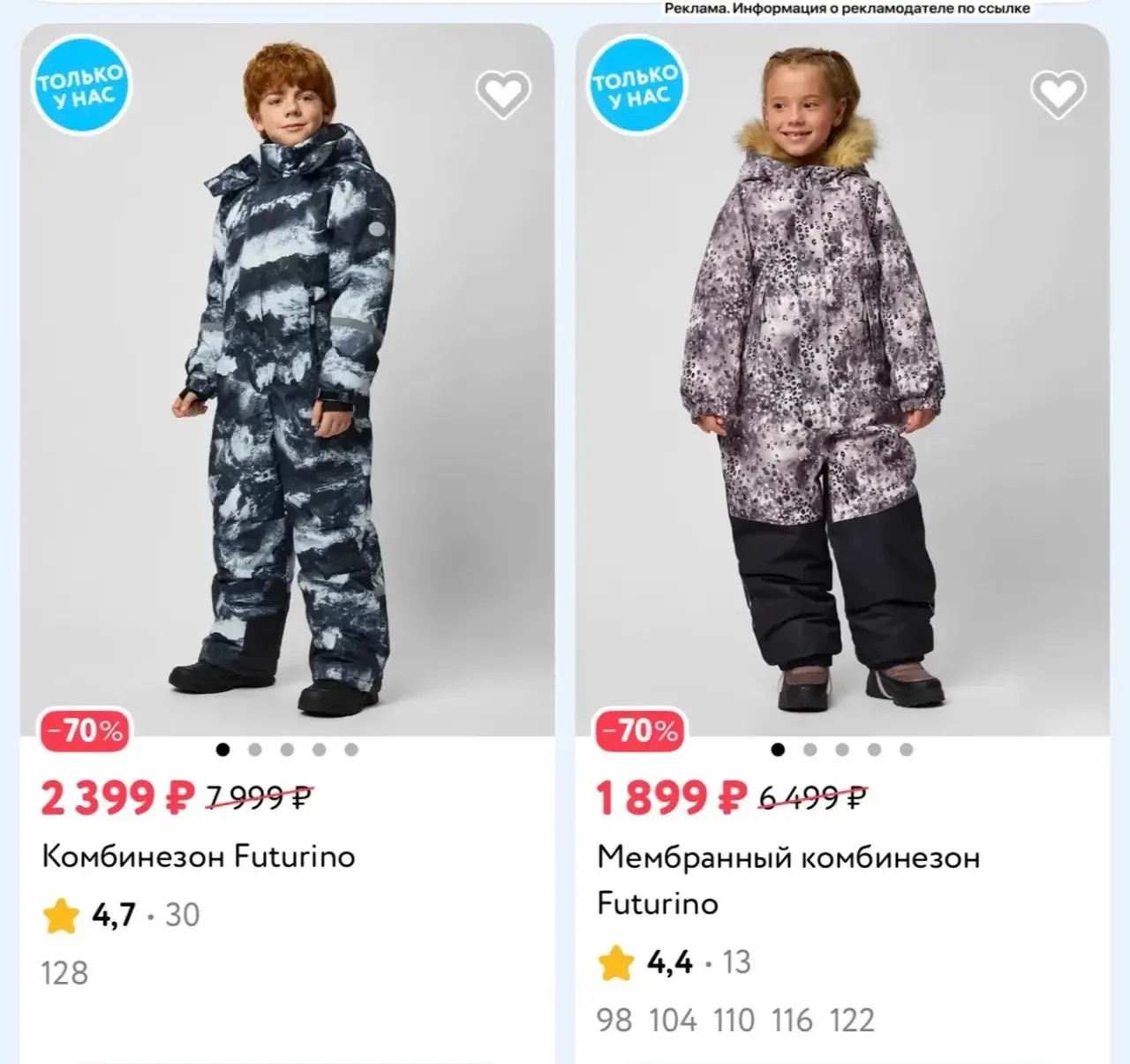Choose size 116 for membrane jumpsuit
Image resolution: width=1130 pixels, height=1064 pixels.
point(792,1021)
